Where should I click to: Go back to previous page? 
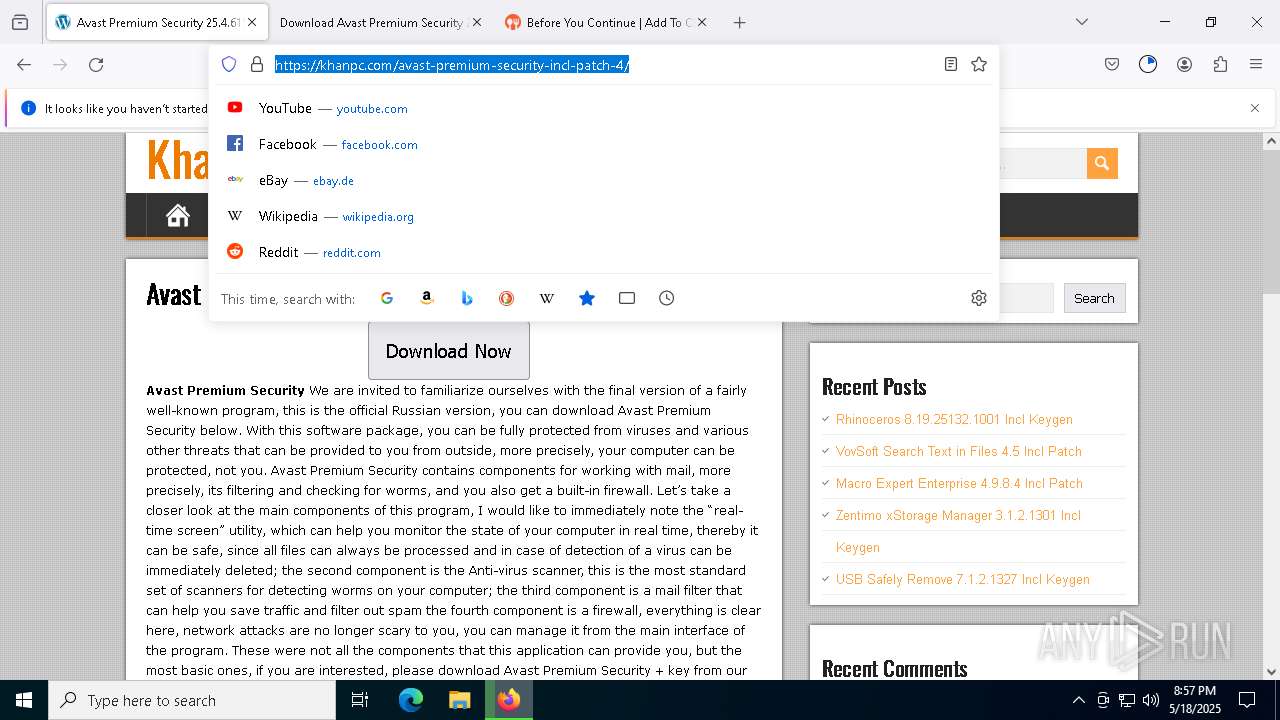[24, 64]
